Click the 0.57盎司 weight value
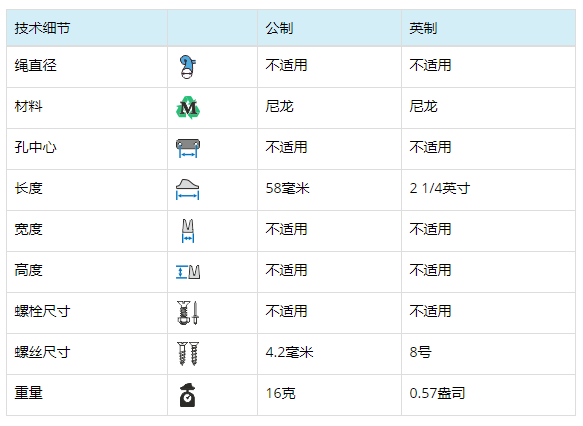The width and height of the screenshot is (583, 426). [x=437, y=393]
